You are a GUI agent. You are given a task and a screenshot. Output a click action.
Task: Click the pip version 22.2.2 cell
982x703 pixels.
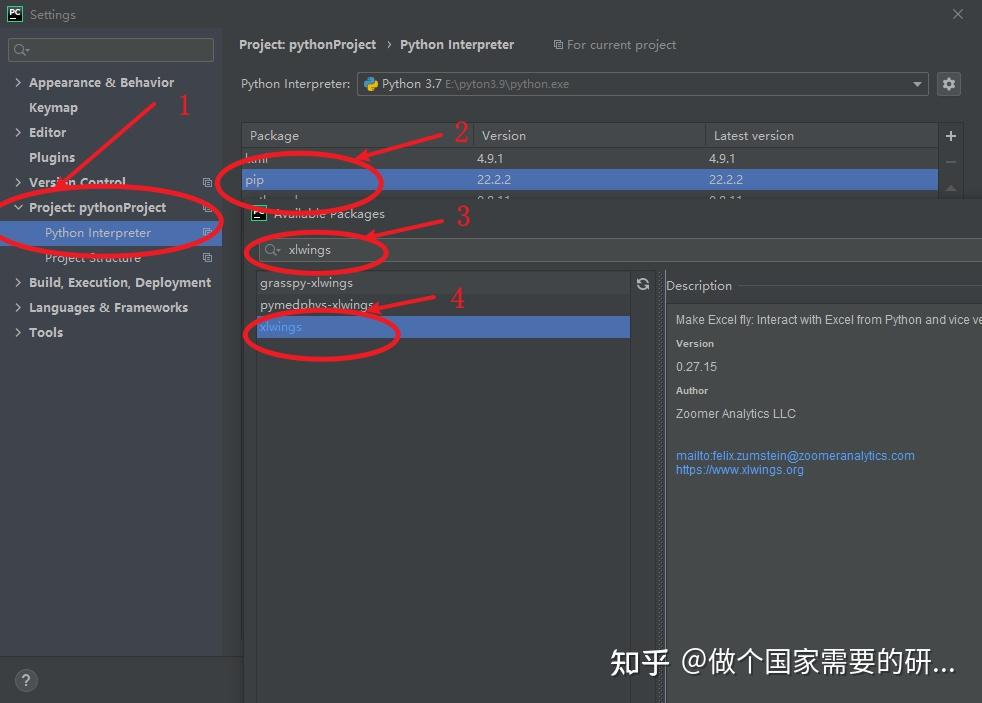pos(494,180)
